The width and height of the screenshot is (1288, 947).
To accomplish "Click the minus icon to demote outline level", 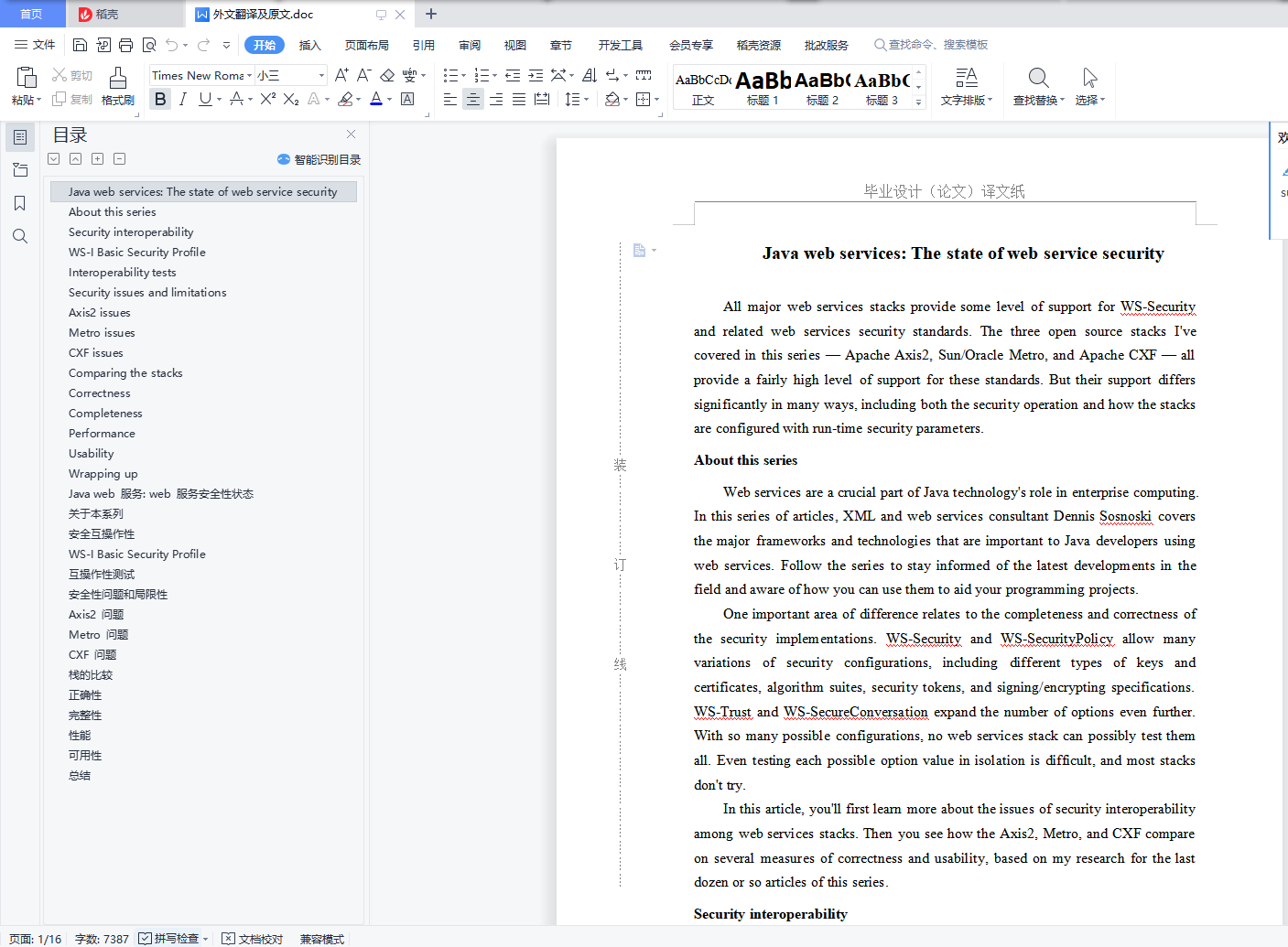I will 119,159.
